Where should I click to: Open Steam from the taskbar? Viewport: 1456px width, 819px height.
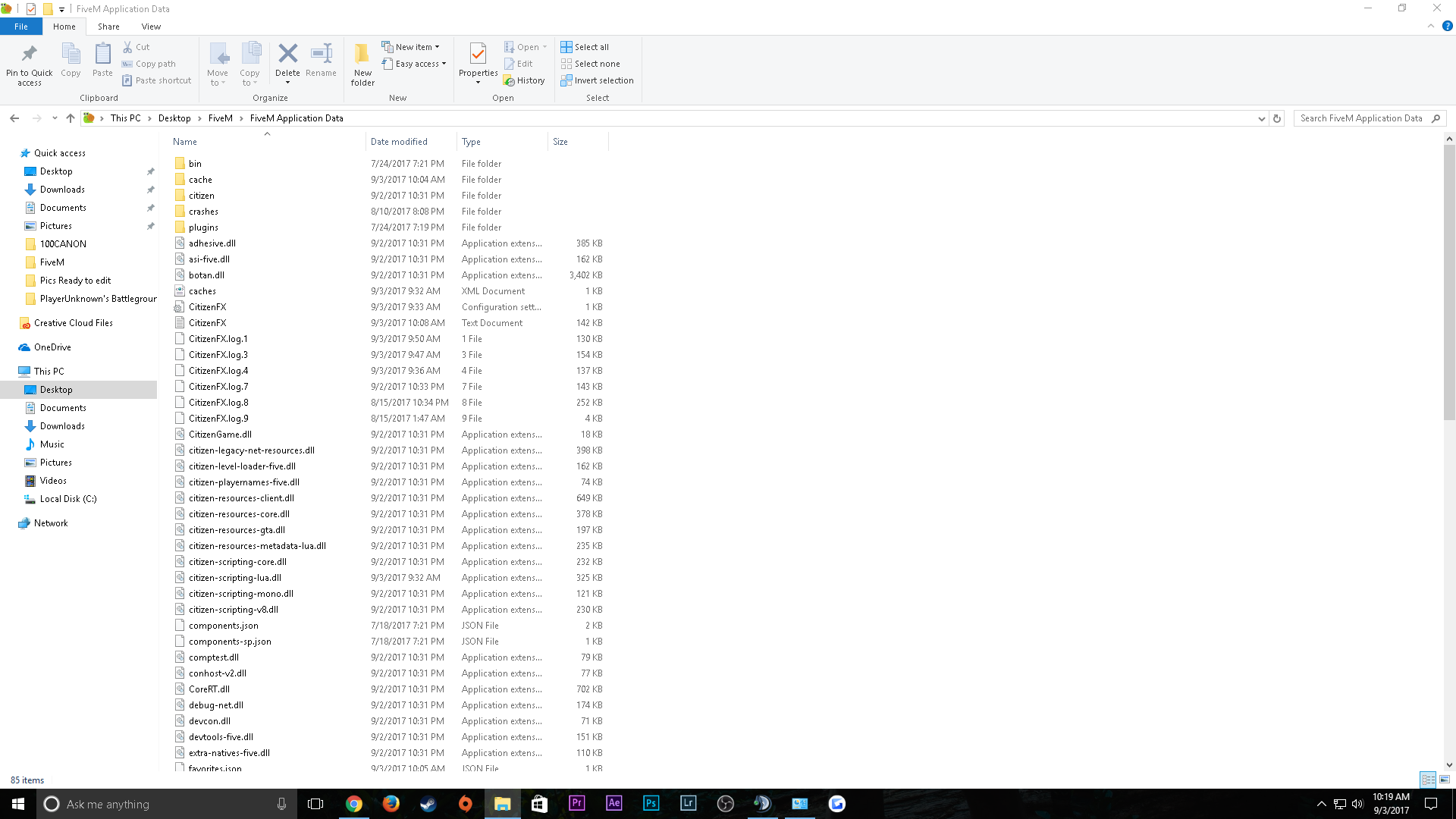(428, 804)
